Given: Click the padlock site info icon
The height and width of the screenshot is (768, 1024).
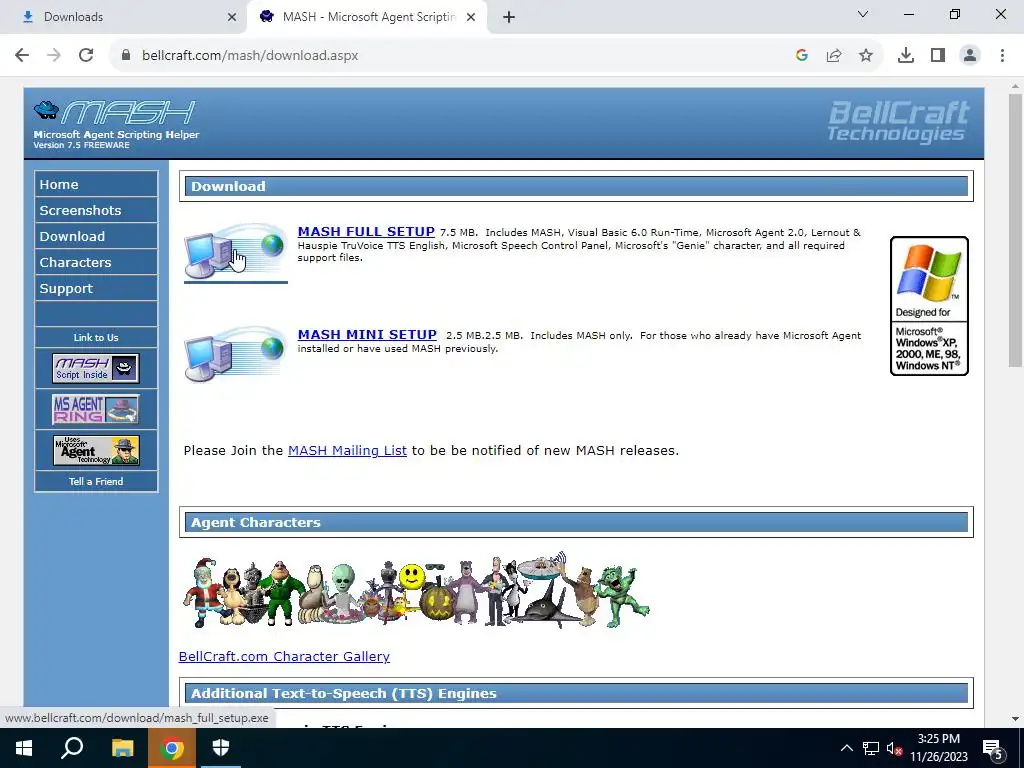Looking at the screenshot, I should [x=126, y=56].
